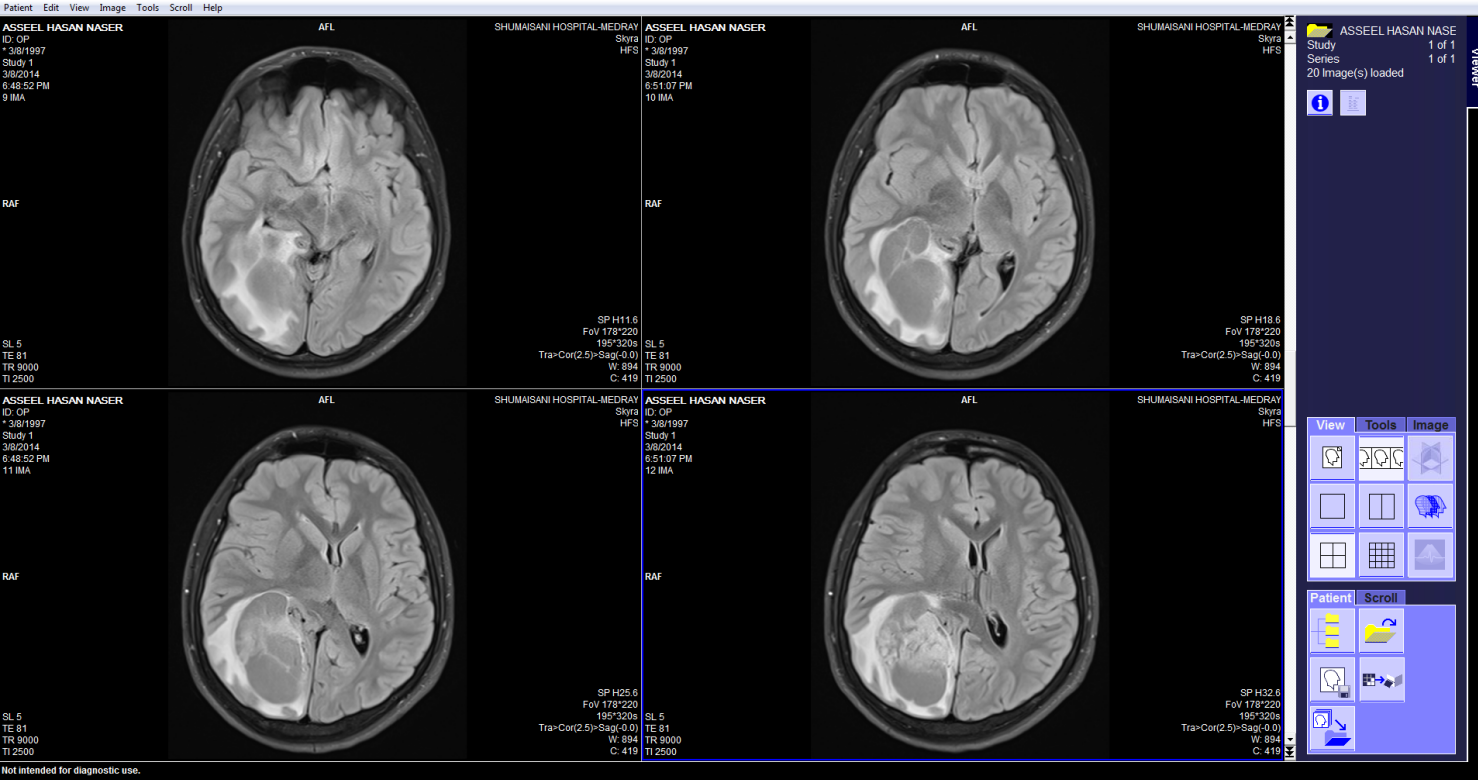Click the yellow patient folder icon
The width and height of the screenshot is (1478, 780).
(x=1319, y=30)
